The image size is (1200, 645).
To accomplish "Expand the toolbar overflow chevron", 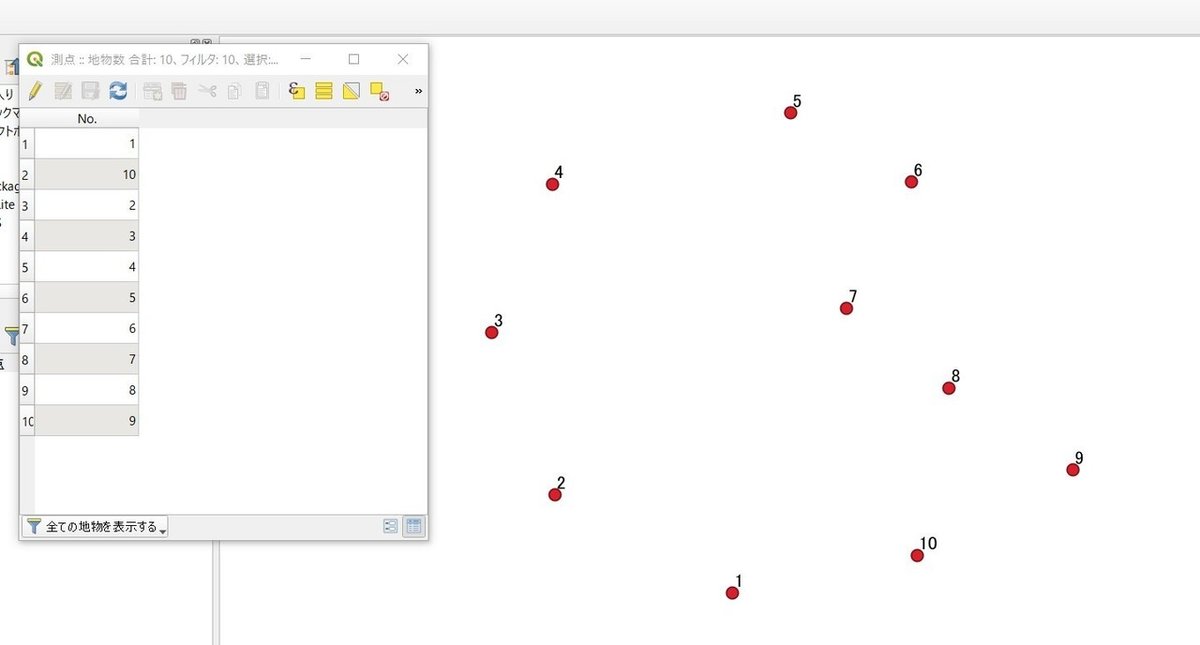I will tap(418, 91).
